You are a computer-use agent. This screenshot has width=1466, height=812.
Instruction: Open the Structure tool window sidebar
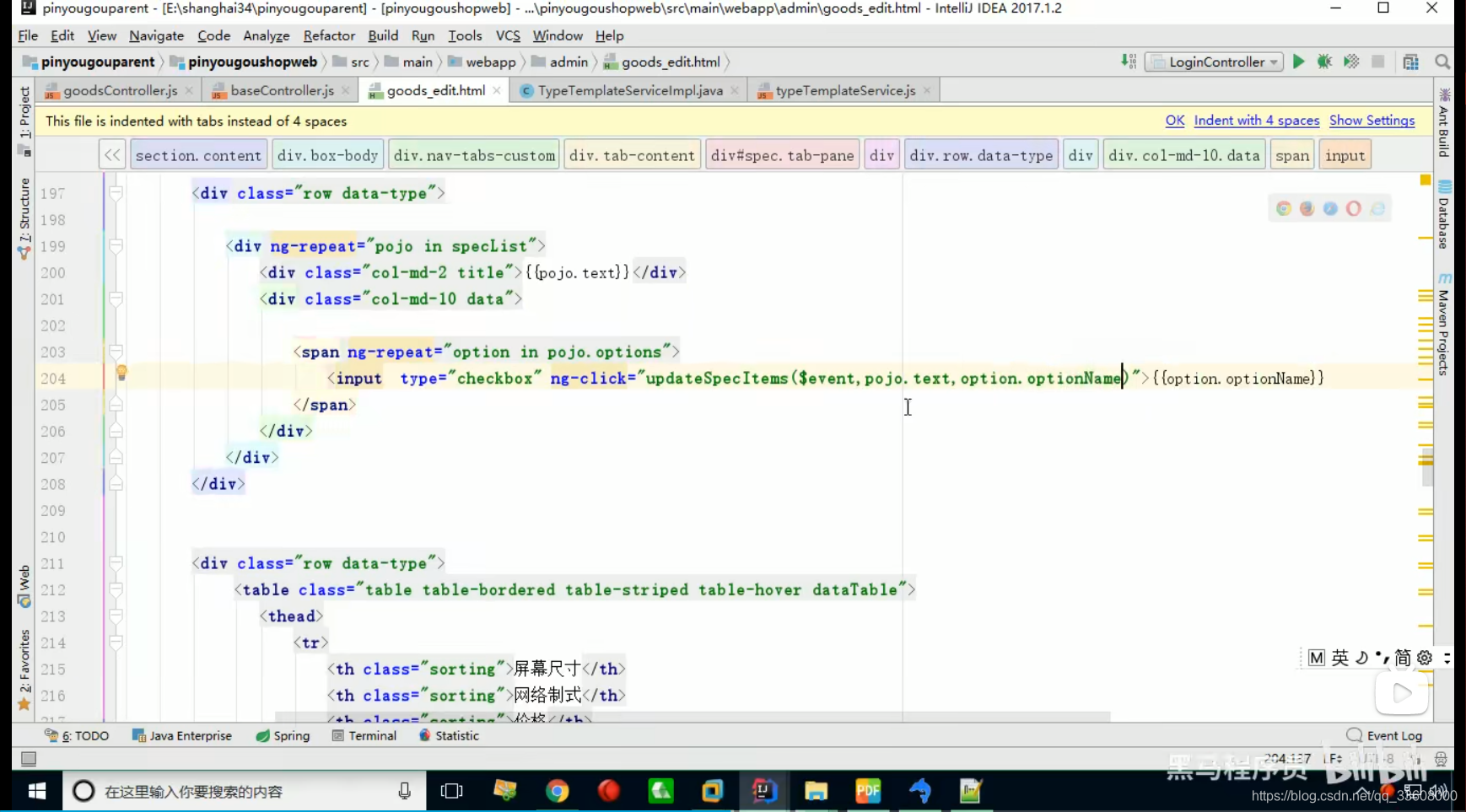click(x=24, y=218)
